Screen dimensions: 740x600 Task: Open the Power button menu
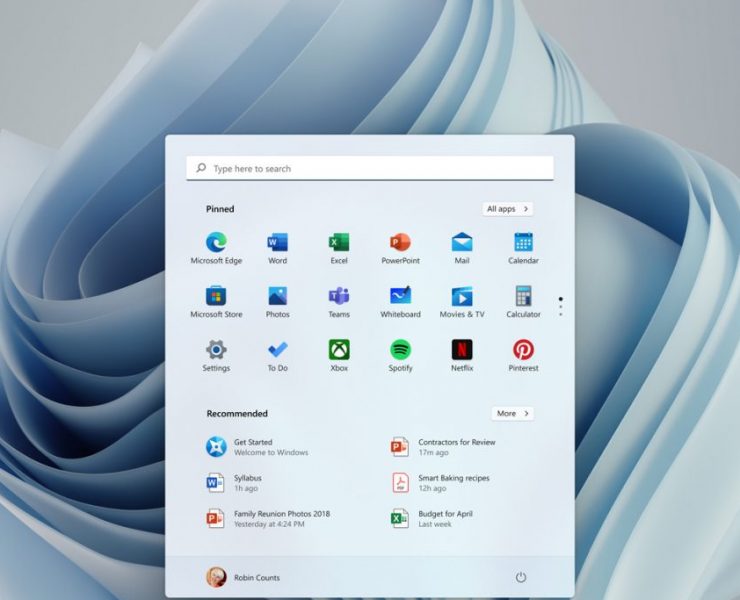(521, 577)
